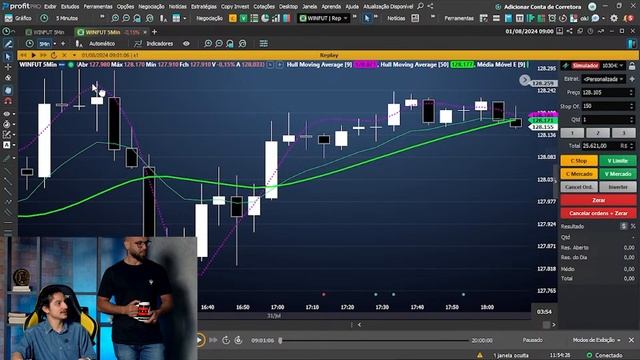640x360 pixels.
Task: Click Cancelar ordens + Zerar button
Action: coord(598,213)
